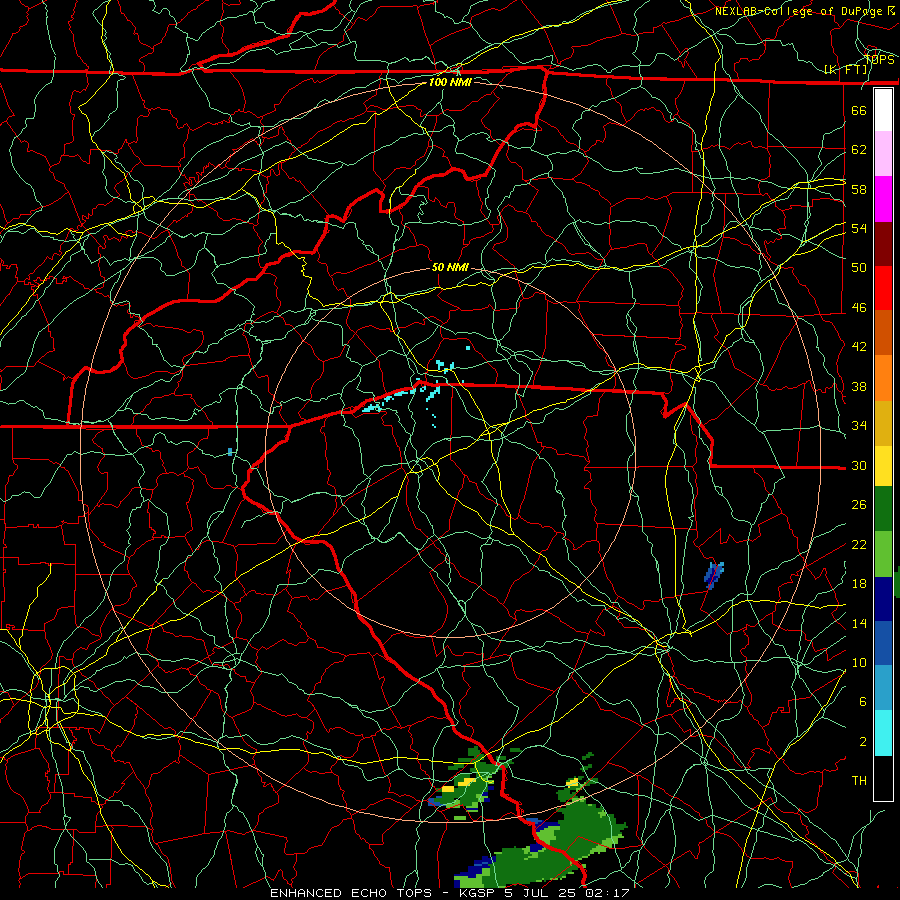
Task: Click the navy blue swatch in the scale
Action: (883, 599)
